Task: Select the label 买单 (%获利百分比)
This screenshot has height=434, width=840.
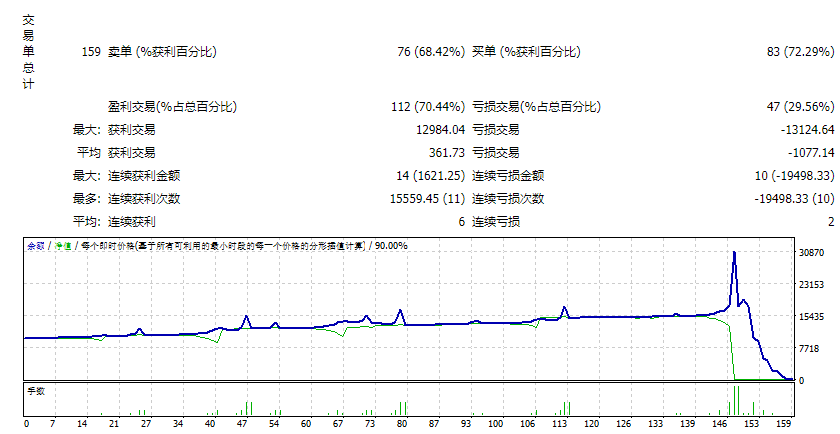Action: pos(526,52)
